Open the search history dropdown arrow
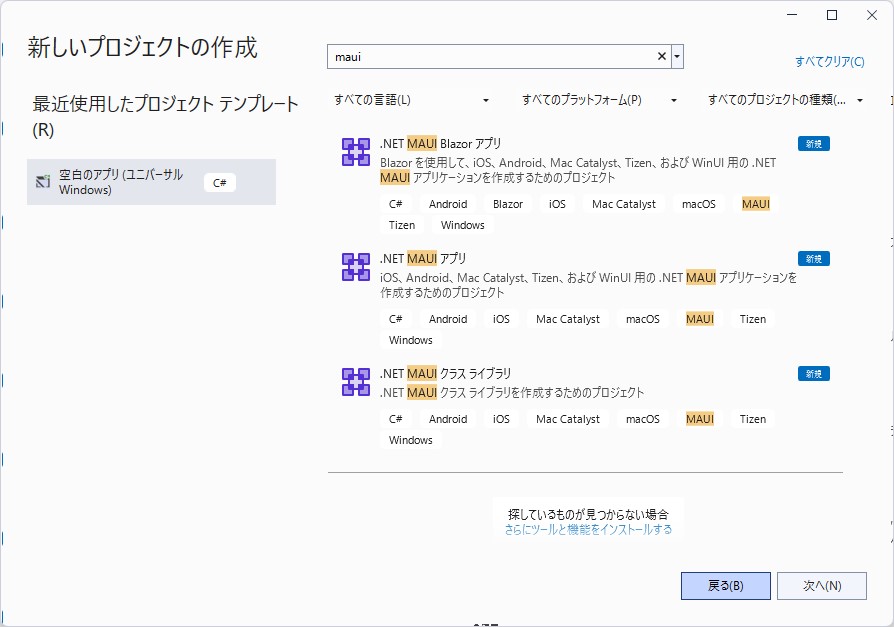The width and height of the screenshot is (894, 627). click(676, 56)
